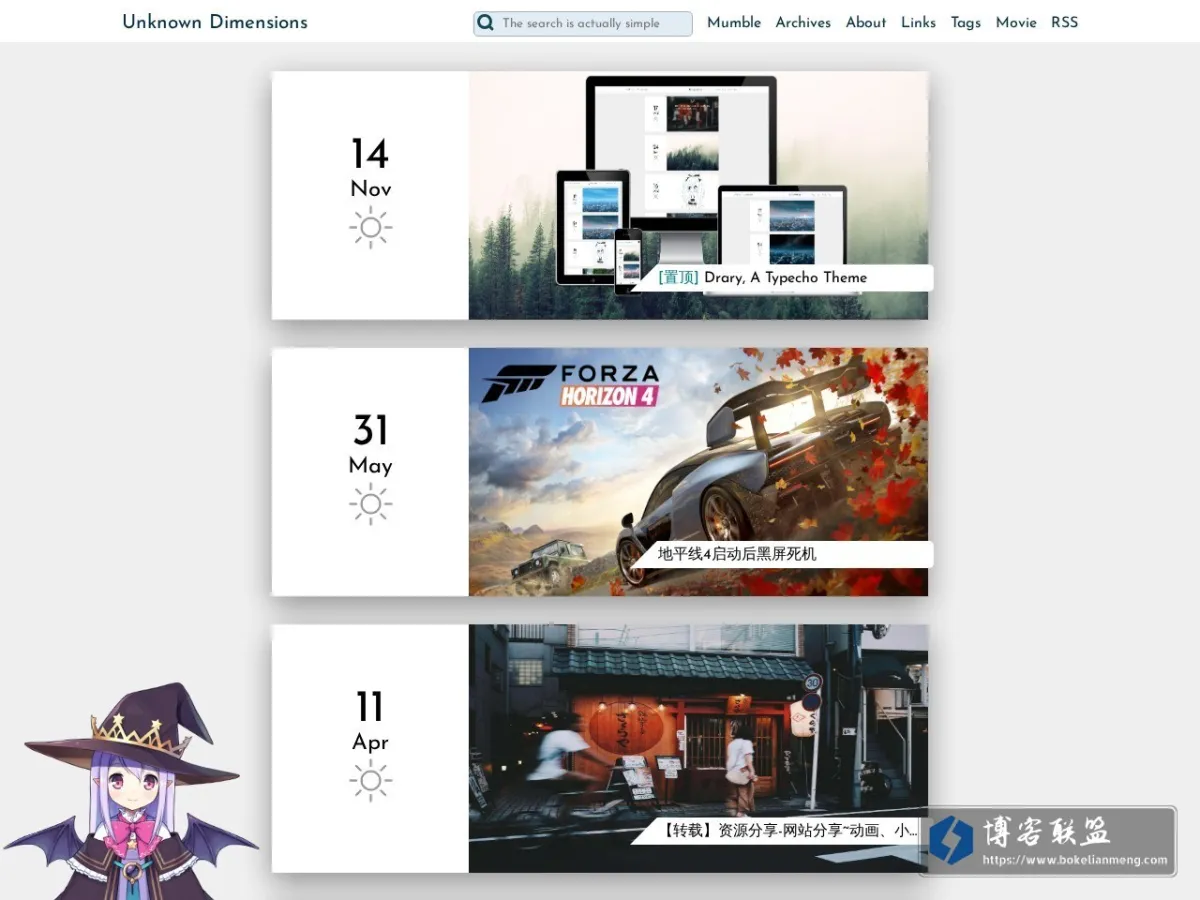Open the RSS feed link
1200x900 pixels.
[x=1065, y=22]
